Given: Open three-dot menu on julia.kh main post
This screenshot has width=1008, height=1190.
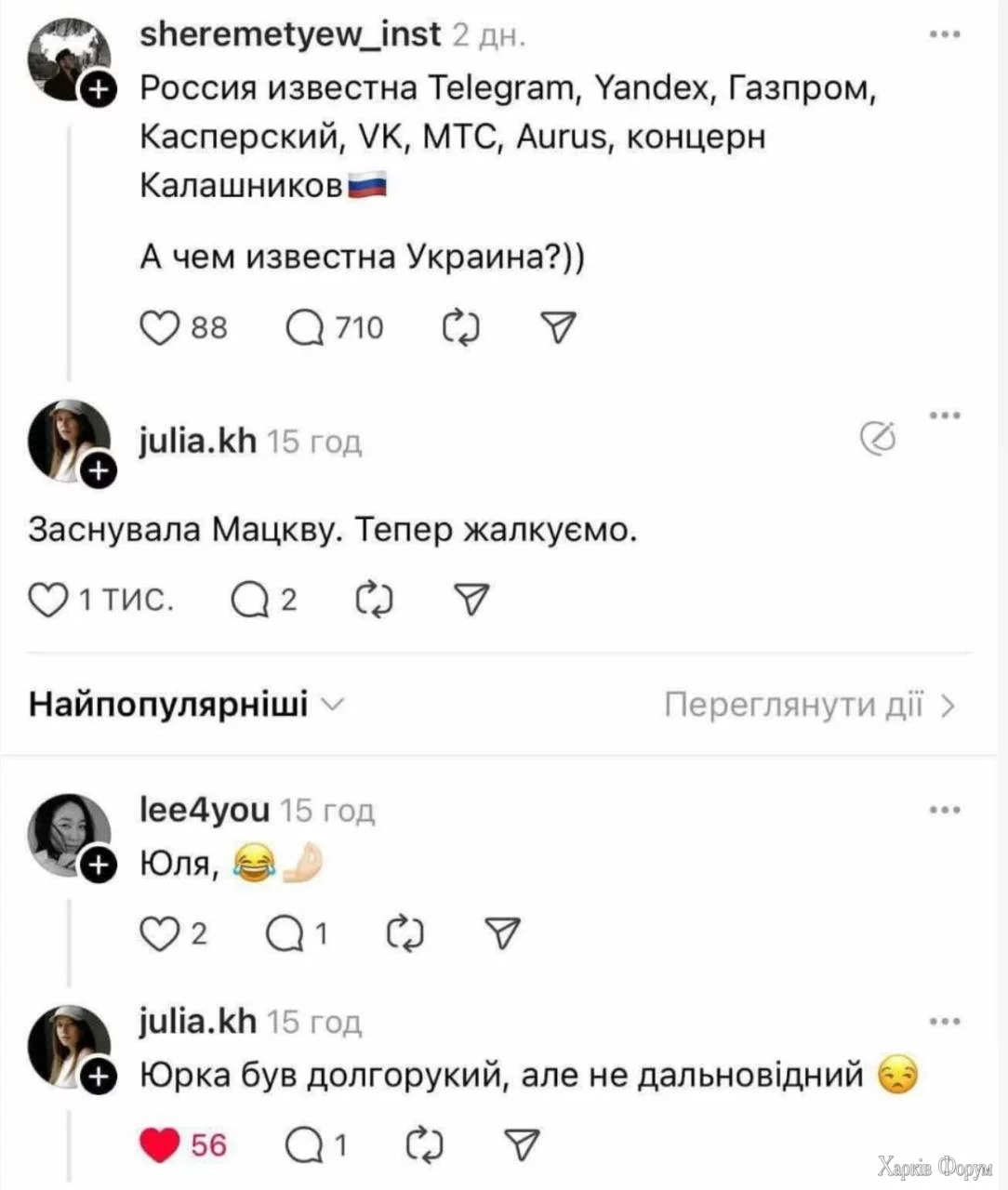Looking at the screenshot, I should 945,415.
